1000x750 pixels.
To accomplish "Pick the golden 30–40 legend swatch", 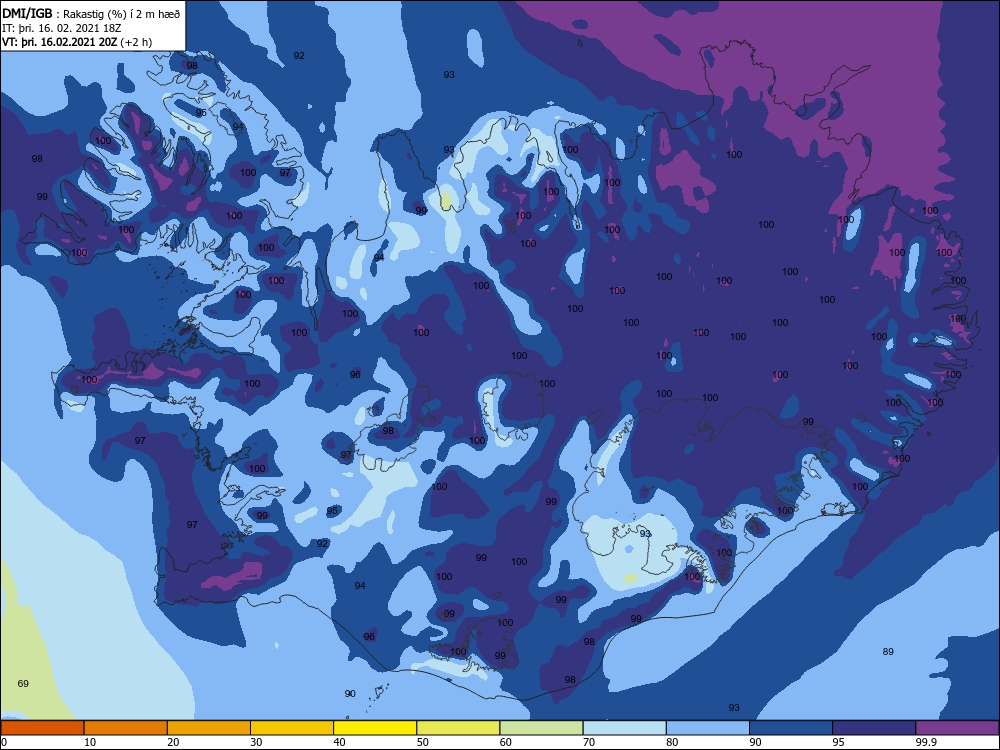I will coord(292,728).
